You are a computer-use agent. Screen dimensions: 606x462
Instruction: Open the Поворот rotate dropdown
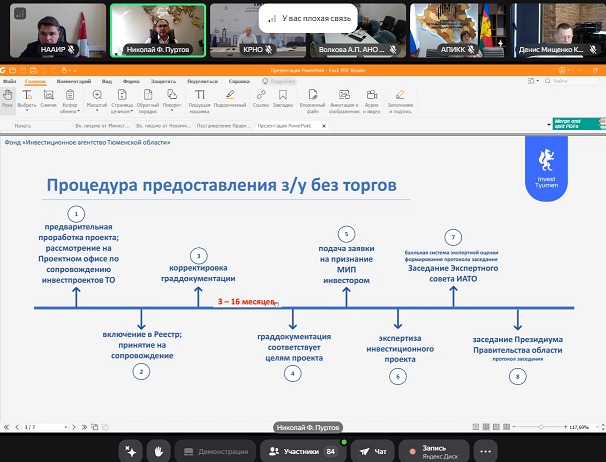coord(172,98)
